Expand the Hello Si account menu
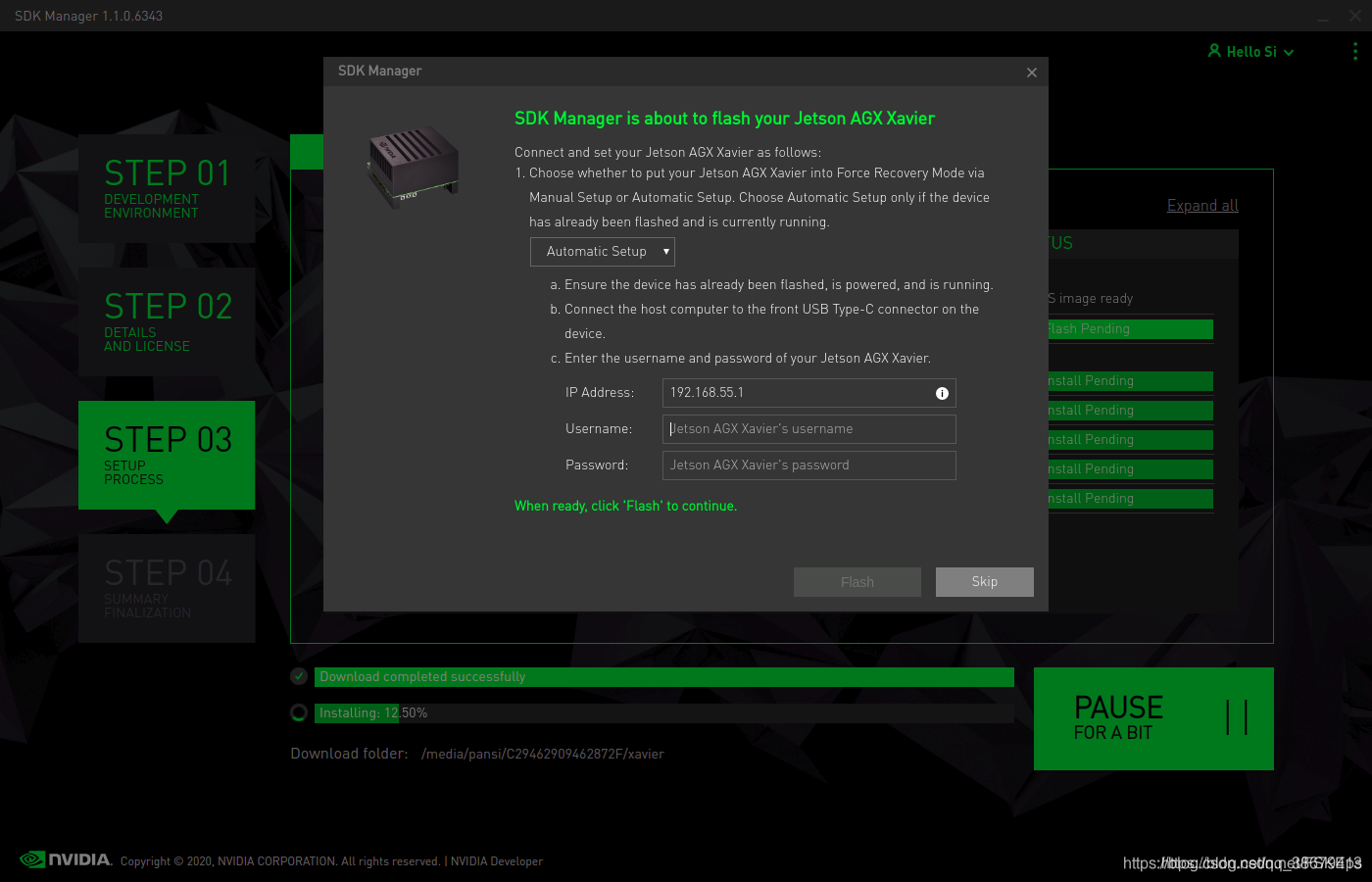 pos(1289,52)
